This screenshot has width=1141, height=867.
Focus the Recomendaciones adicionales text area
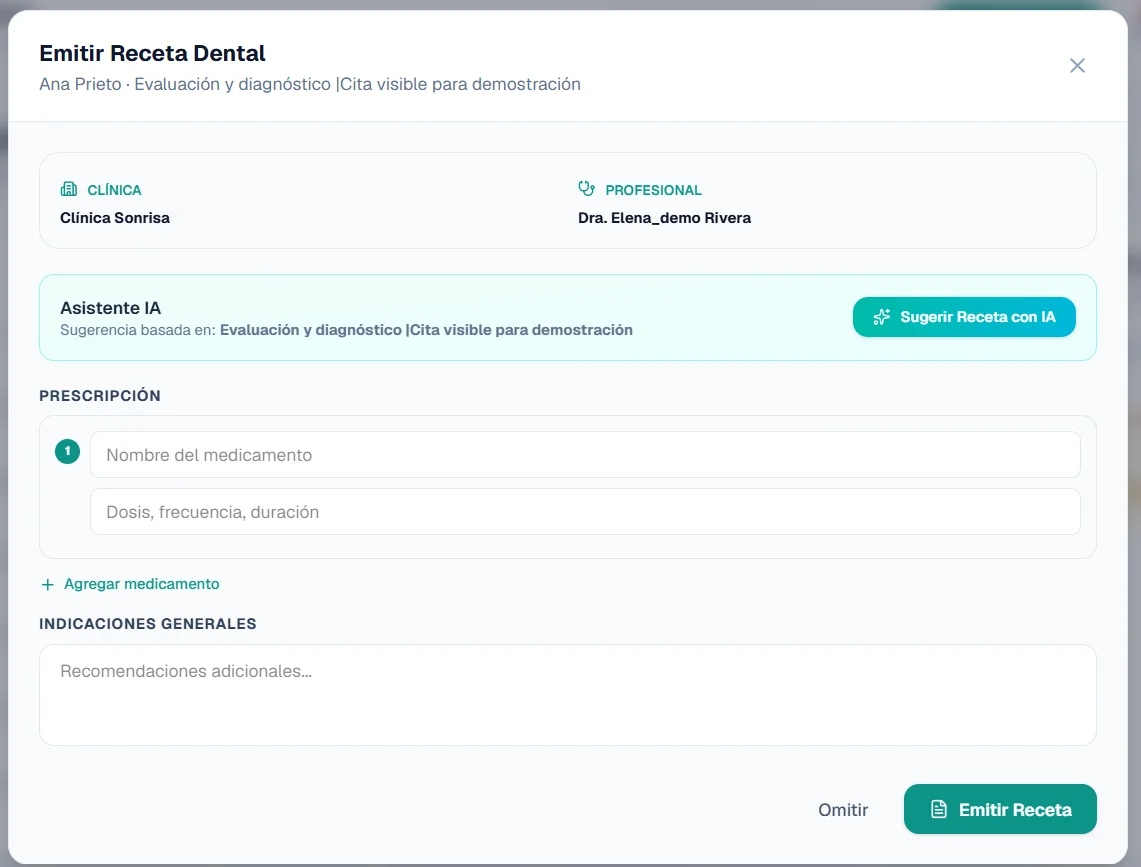pos(568,694)
